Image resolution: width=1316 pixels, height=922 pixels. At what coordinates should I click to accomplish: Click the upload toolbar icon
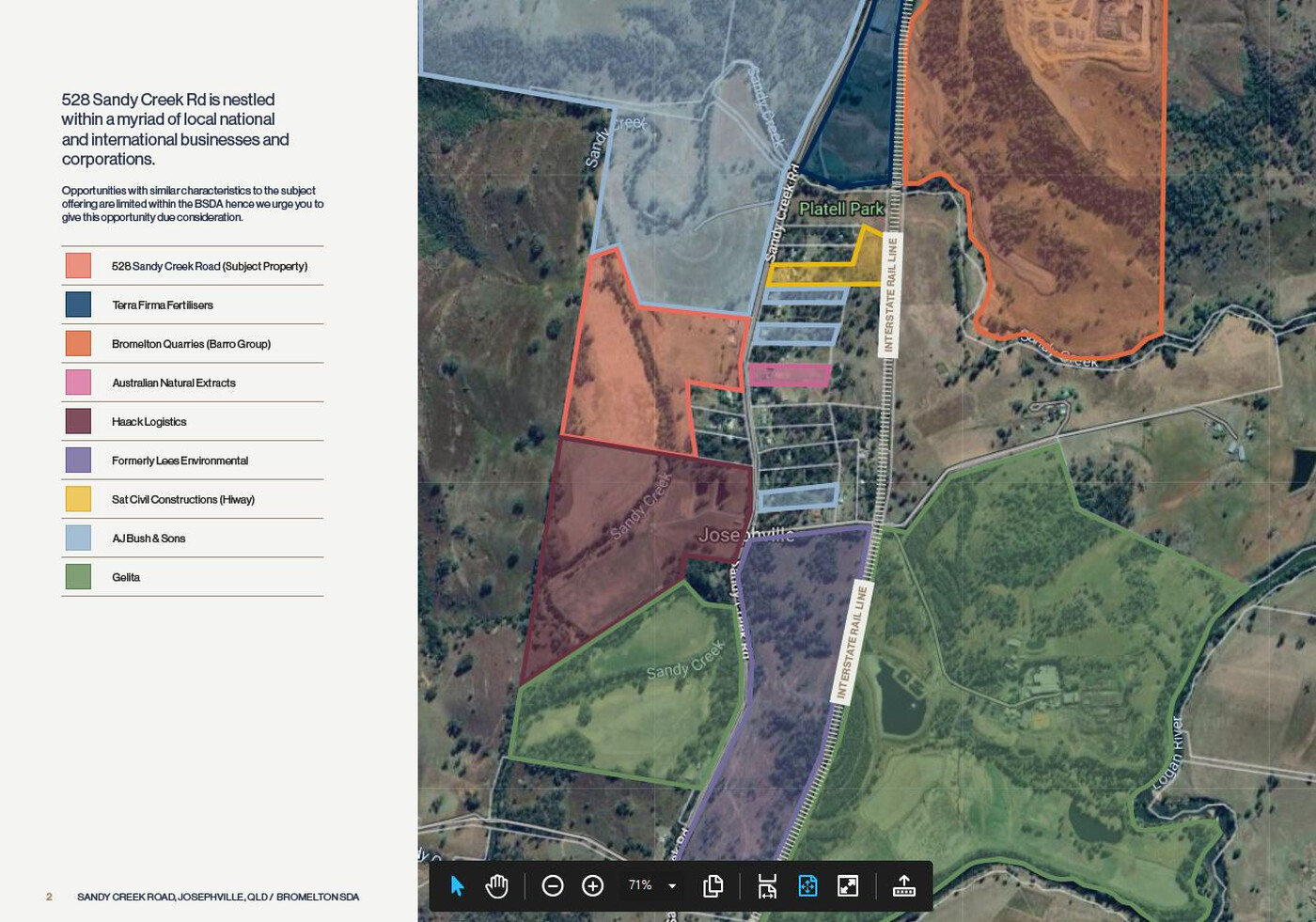point(903,885)
